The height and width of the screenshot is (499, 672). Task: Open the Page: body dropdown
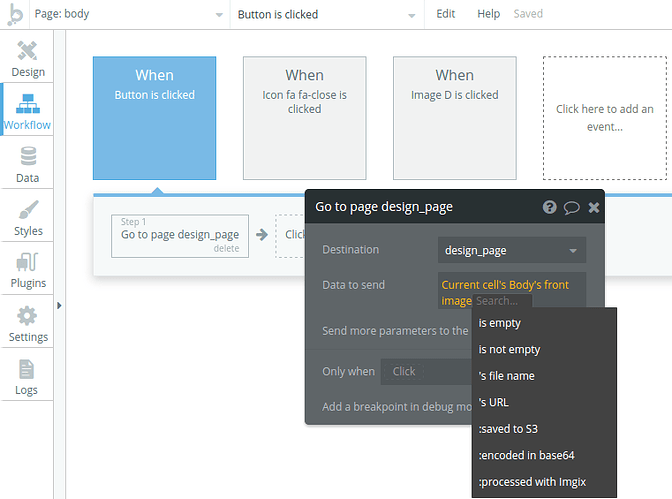click(129, 14)
